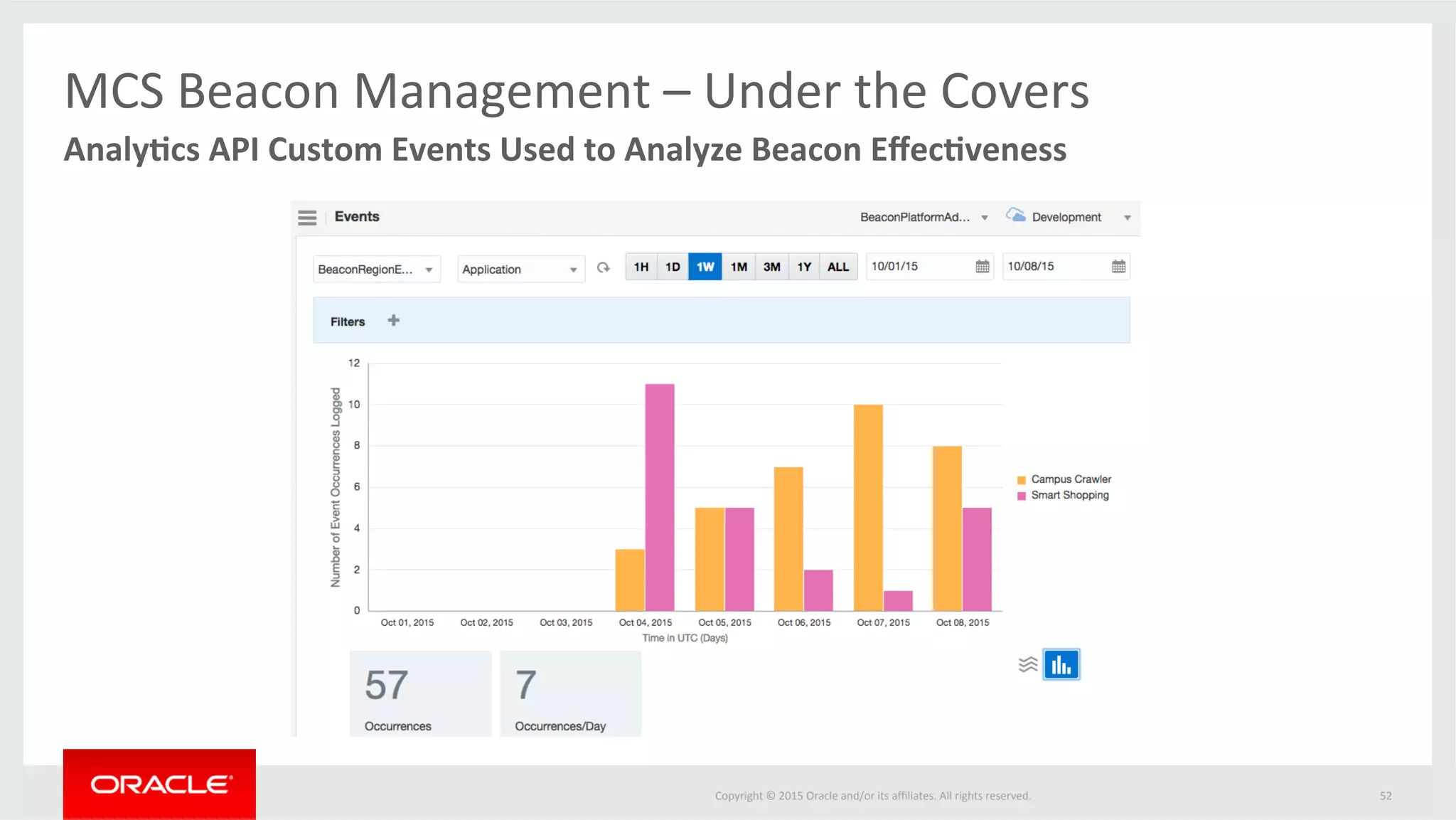Viewport: 1456px width, 820px height.
Task: Click the Oct 04, 2015 axis label
Action: (x=646, y=622)
